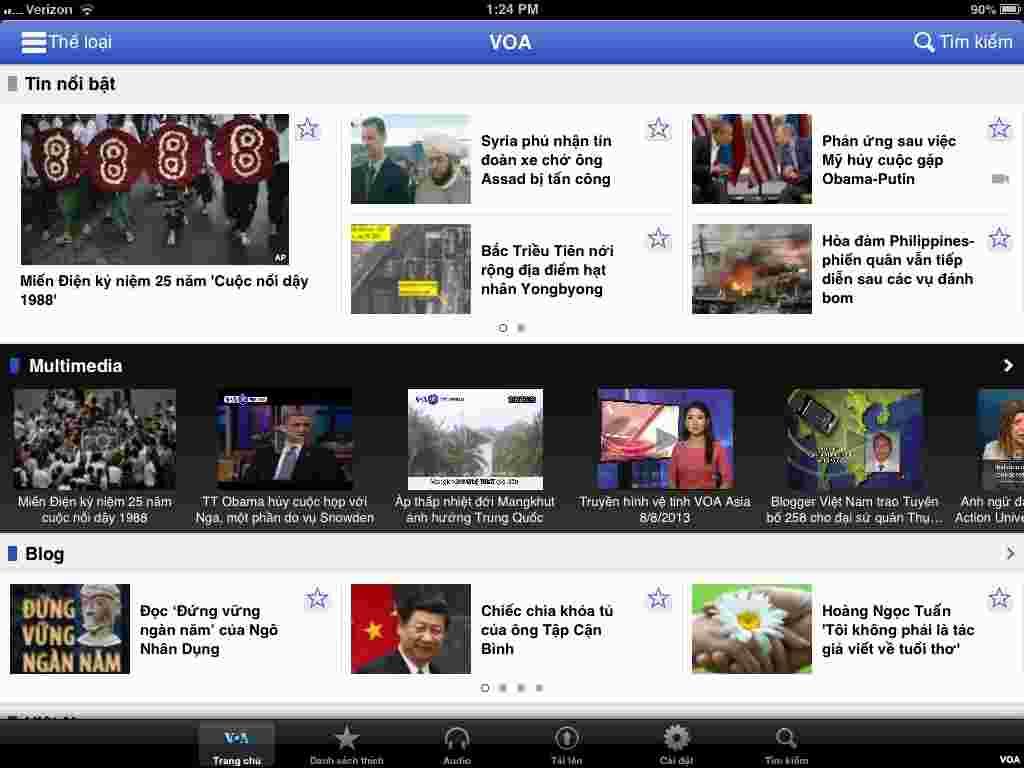Go to fourth page dot of Blog carousel
This screenshot has height=768, width=1024.
click(539, 688)
